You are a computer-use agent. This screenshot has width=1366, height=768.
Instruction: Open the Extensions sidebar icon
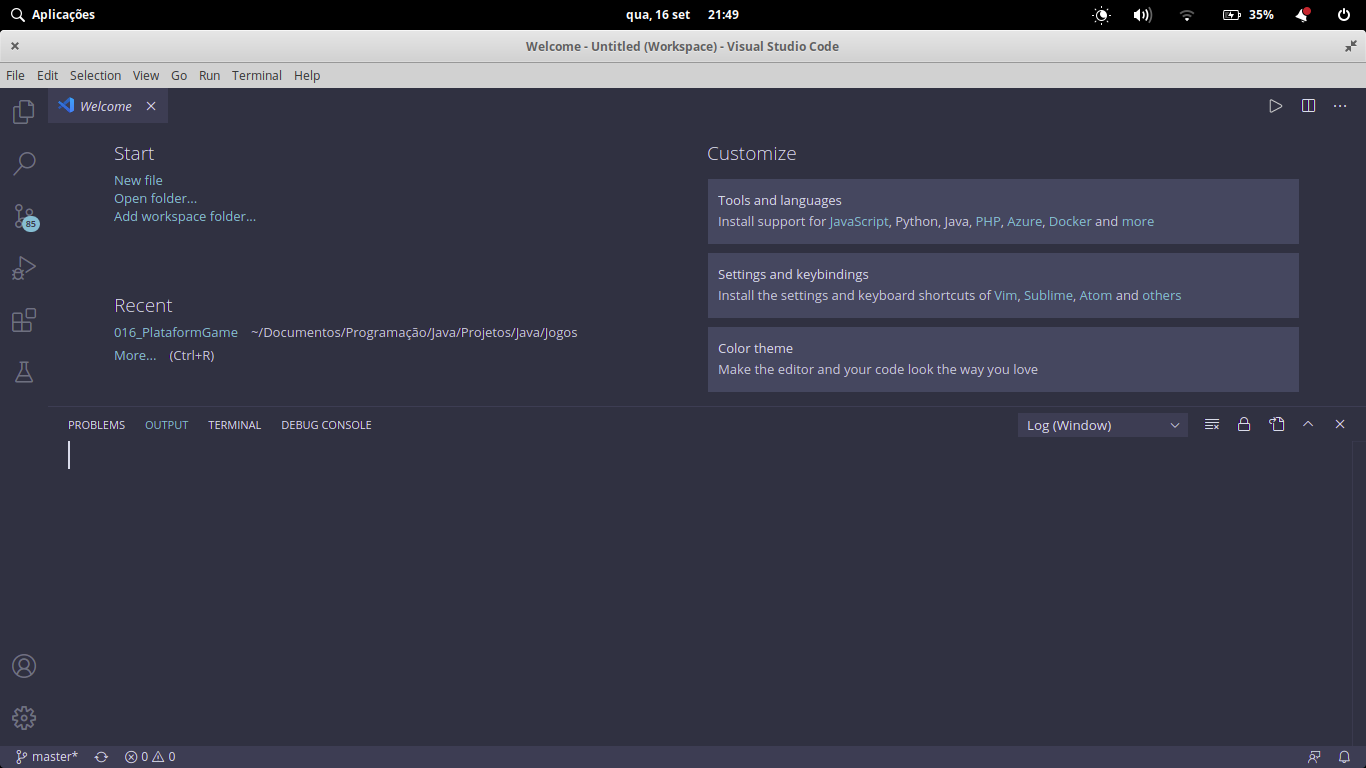[23, 320]
